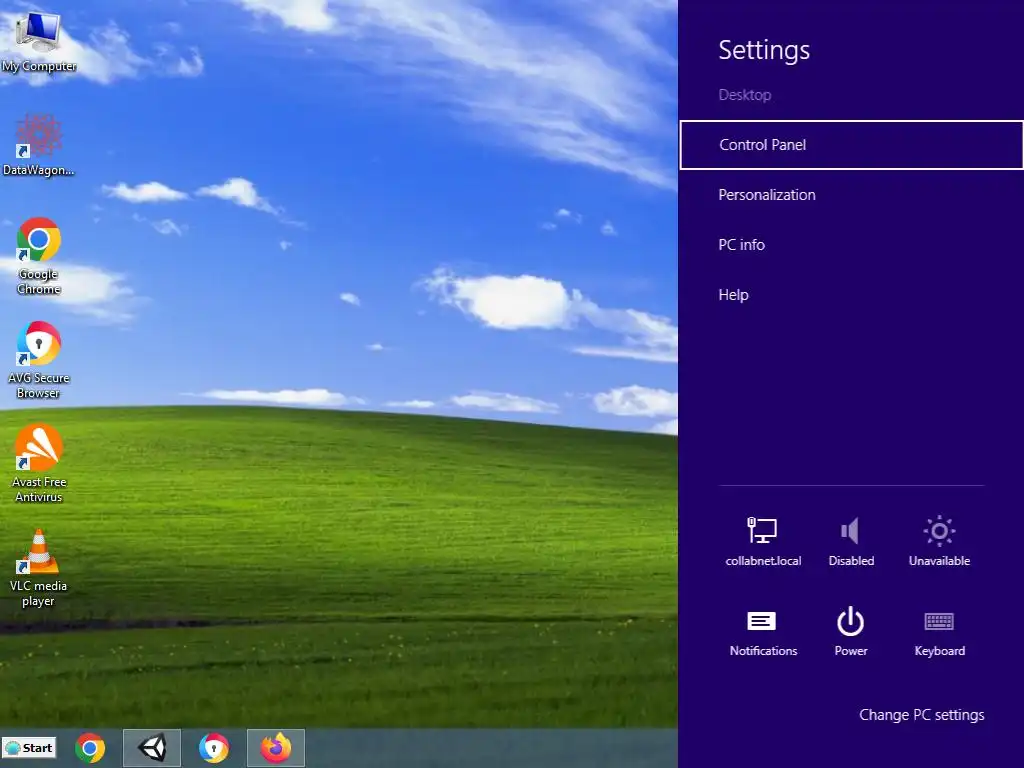The width and height of the screenshot is (1024, 768).
Task: Click the Unavailable brightness icon
Action: tap(939, 541)
